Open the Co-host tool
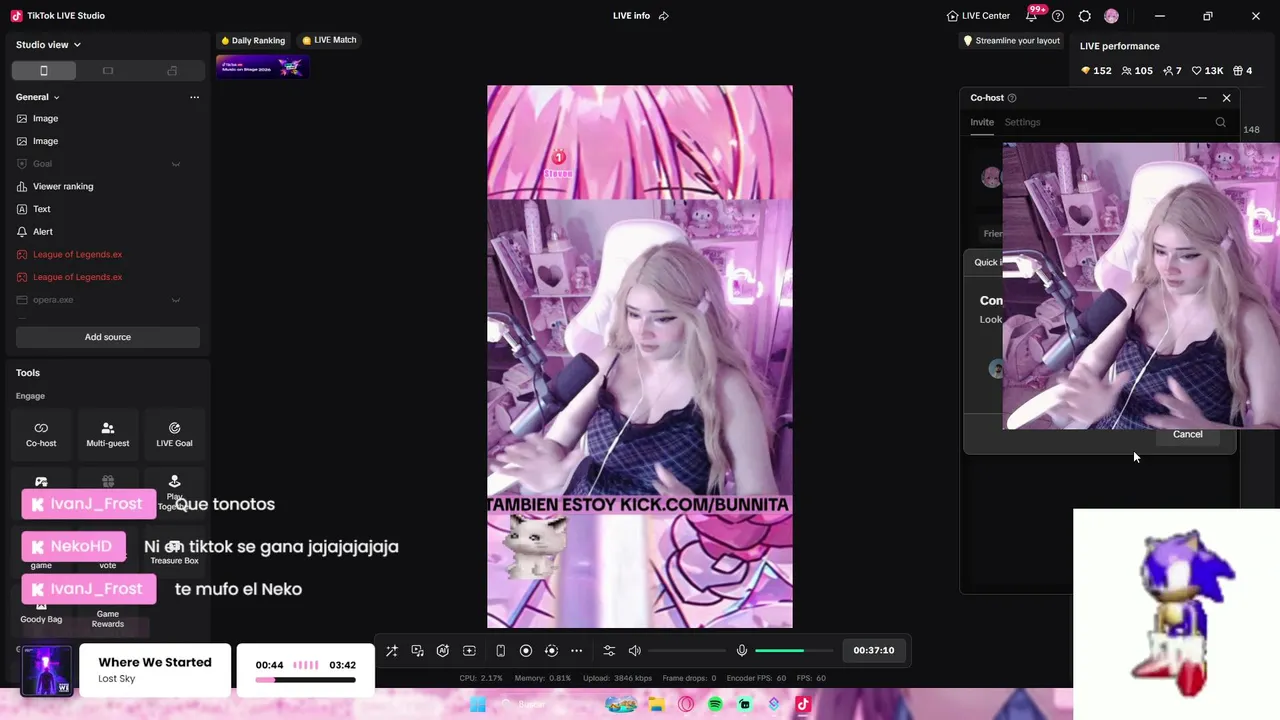 point(41,434)
